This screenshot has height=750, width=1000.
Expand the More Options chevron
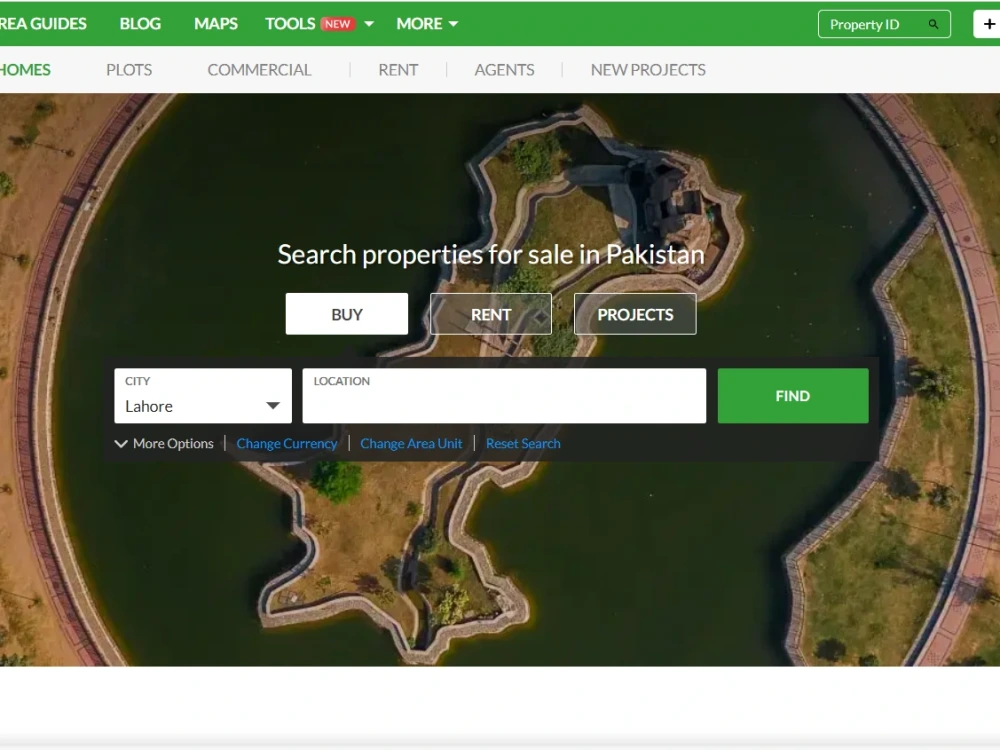pos(121,443)
